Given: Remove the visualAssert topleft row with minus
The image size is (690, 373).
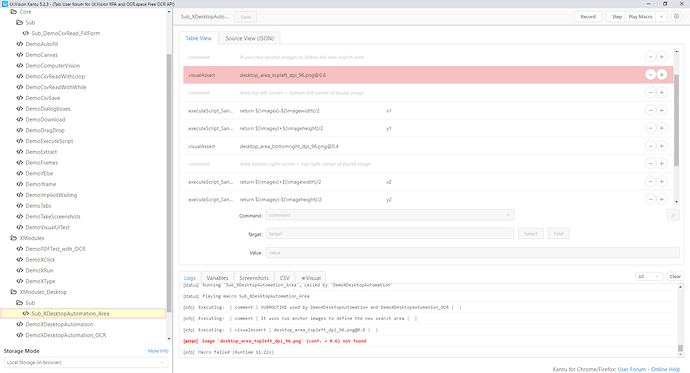Looking at the screenshot, I should point(650,75).
